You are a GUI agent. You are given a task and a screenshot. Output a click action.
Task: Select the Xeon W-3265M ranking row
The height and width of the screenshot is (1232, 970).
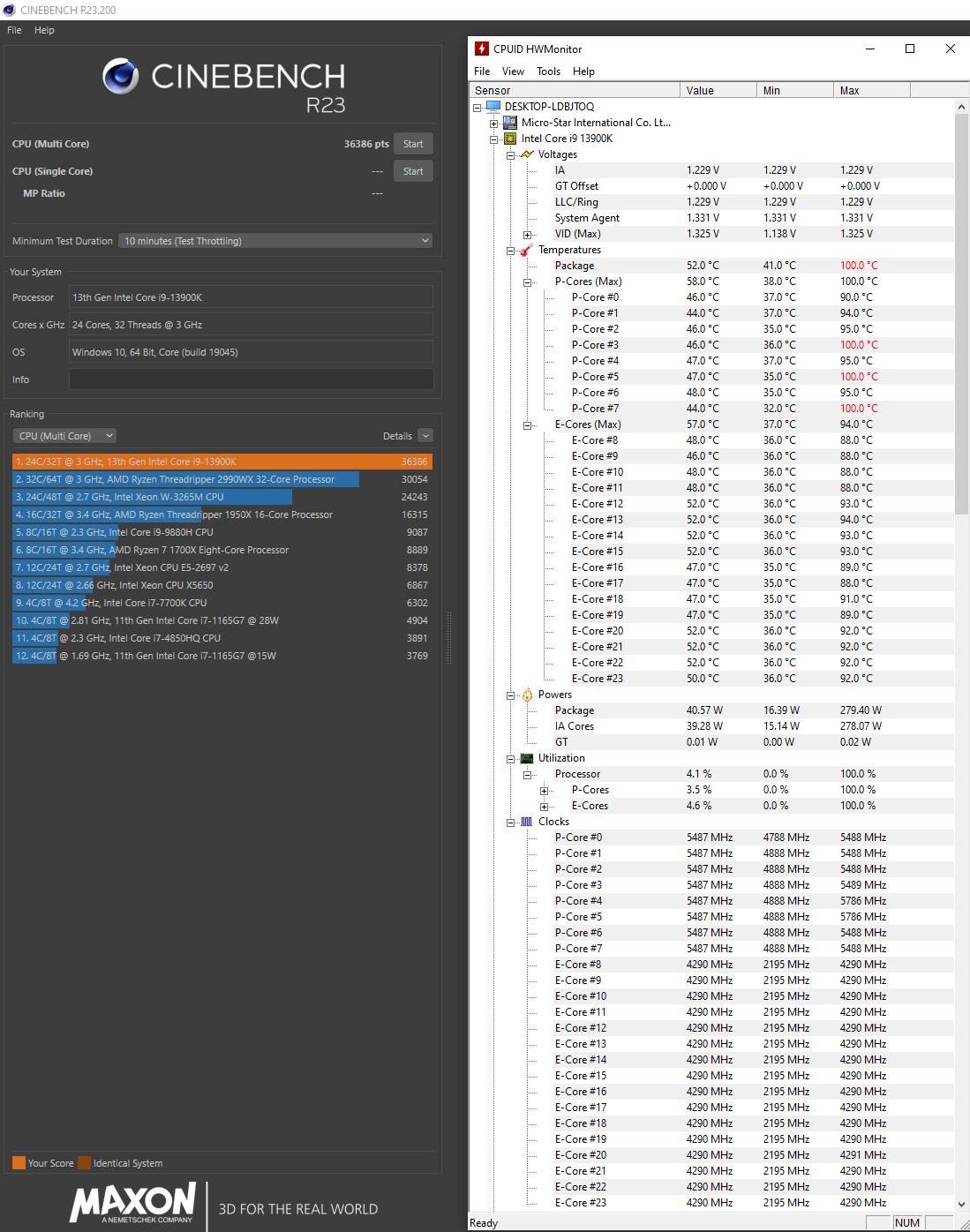[x=222, y=497]
